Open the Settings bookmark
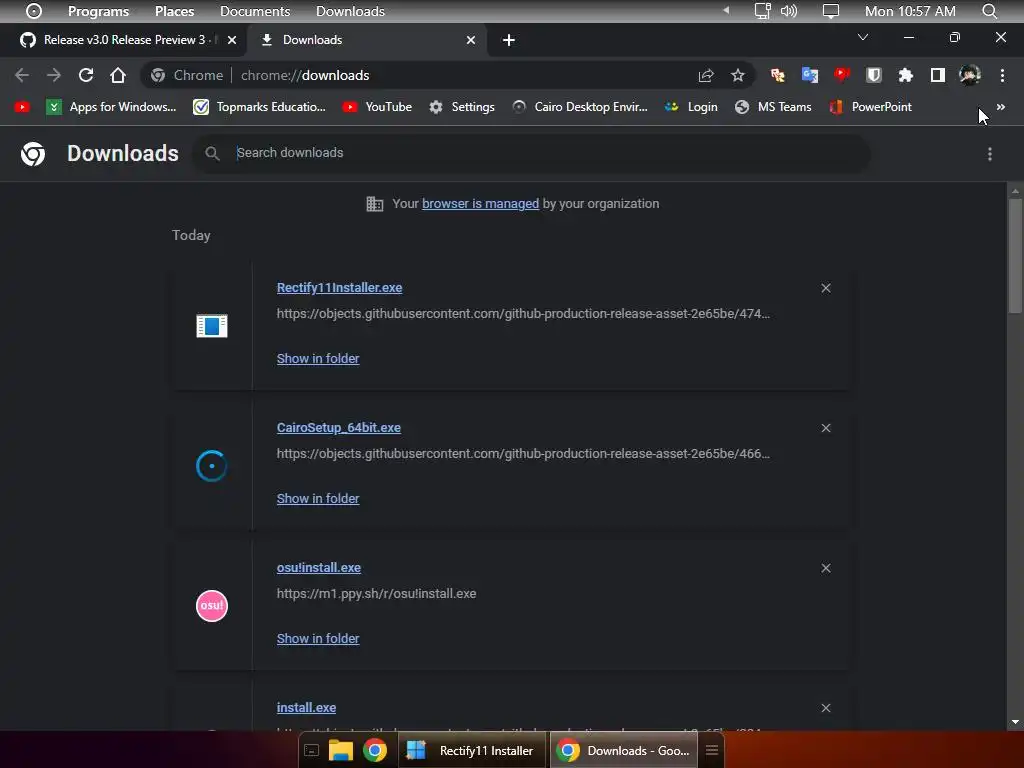Image resolution: width=1024 pixels, height=768 pixels. pos(461,106)
